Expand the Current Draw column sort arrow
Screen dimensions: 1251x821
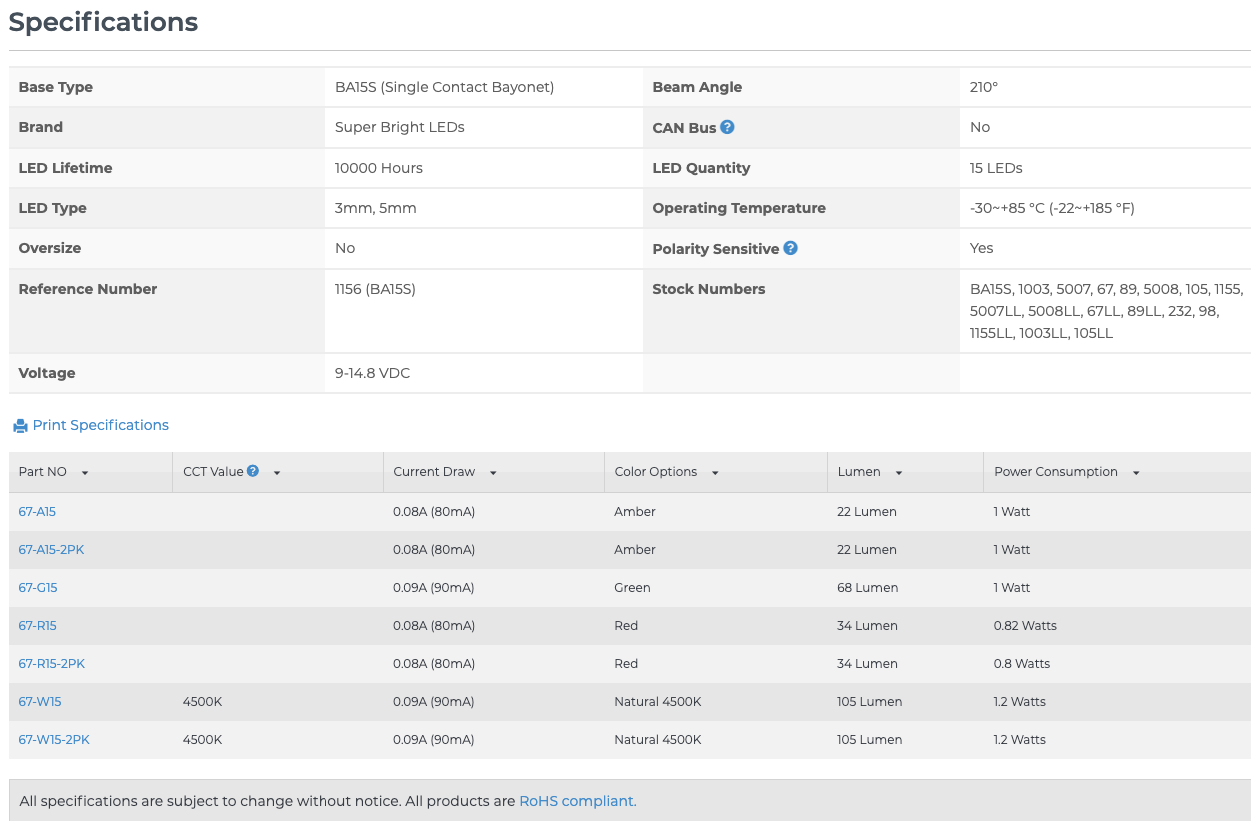point(493,473)
